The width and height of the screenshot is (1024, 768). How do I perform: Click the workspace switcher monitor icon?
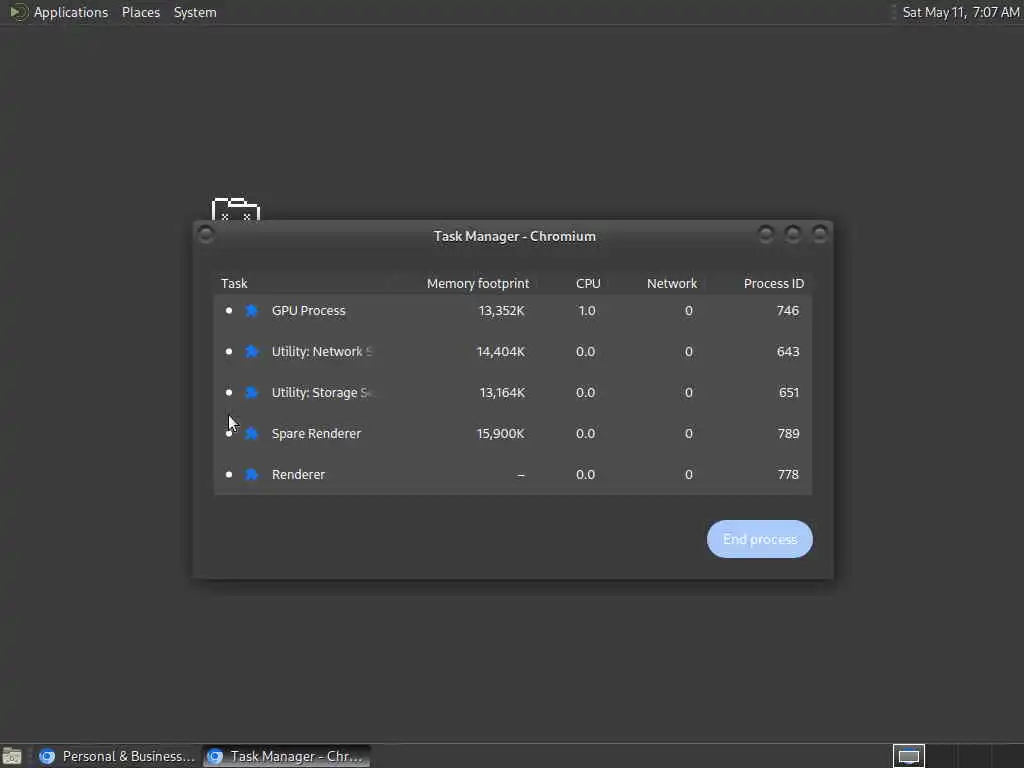click(908, 756)
